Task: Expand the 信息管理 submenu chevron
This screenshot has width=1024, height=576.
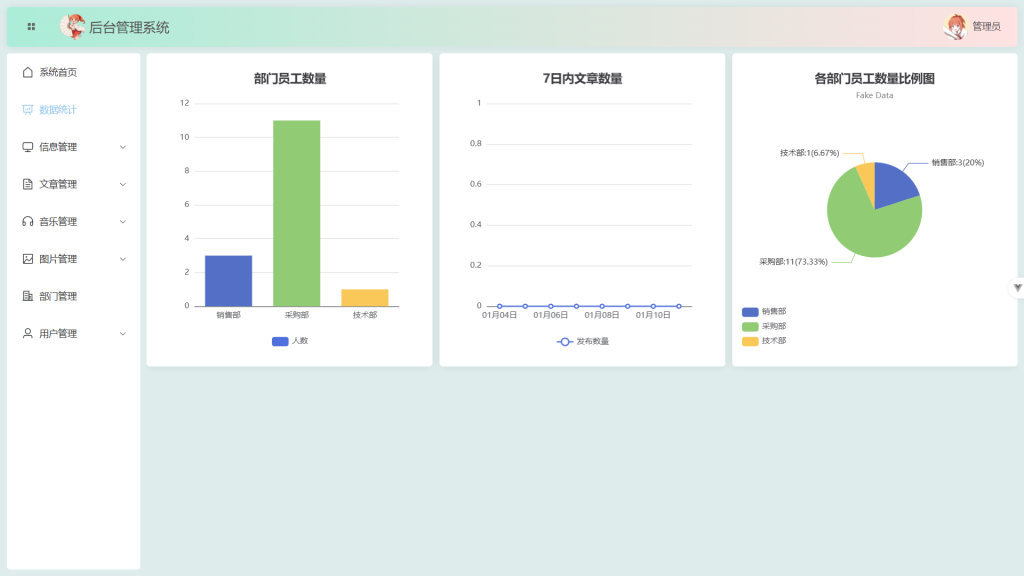Action: tap(123, 147)
